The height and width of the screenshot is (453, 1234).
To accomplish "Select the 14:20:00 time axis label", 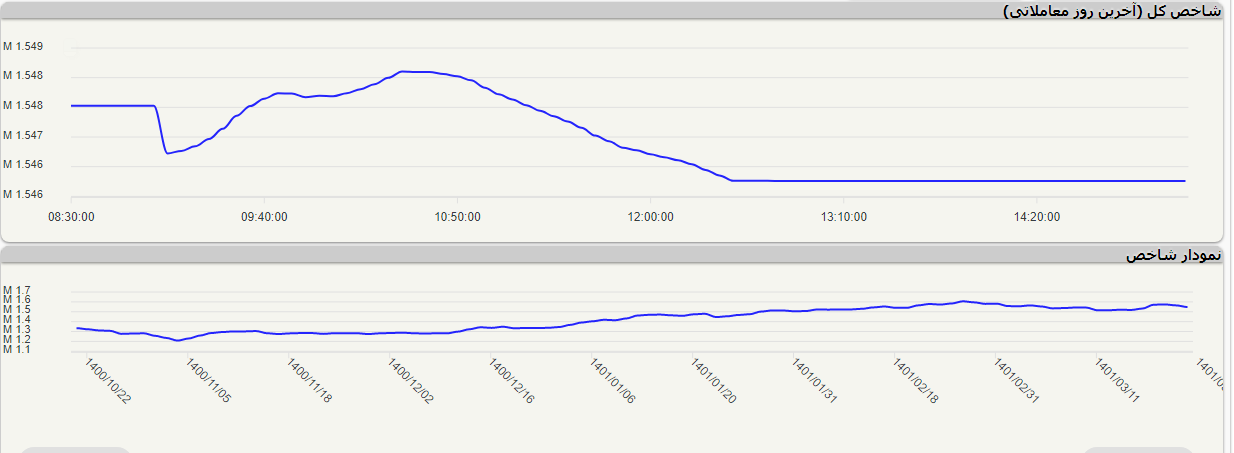I will tap(1037, 217).
